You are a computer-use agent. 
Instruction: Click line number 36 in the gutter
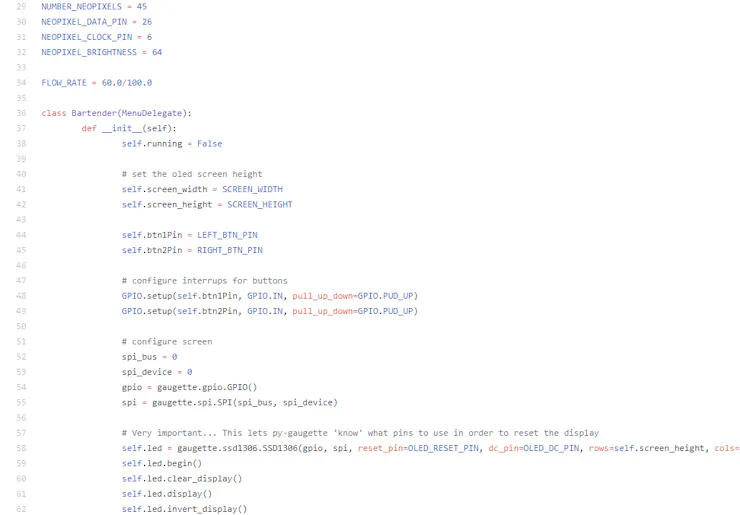point(21,113)
